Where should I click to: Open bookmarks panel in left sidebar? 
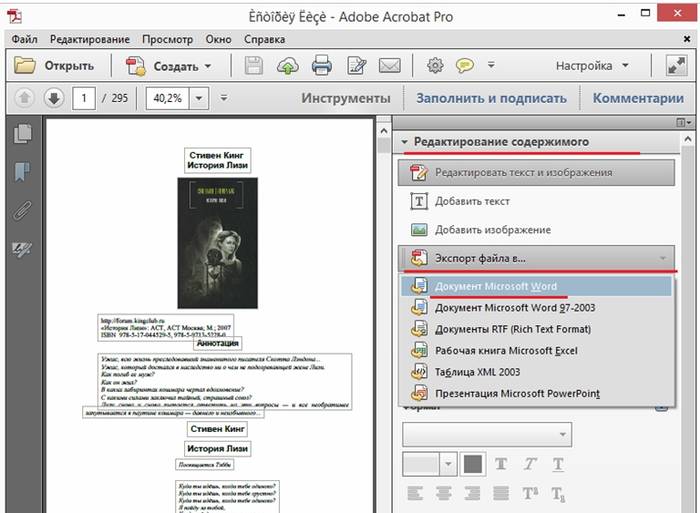pos(21,172)
